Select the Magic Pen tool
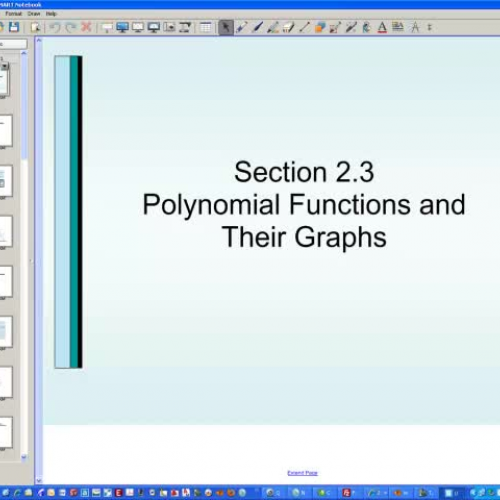The image size is (500, 500). 351,27
